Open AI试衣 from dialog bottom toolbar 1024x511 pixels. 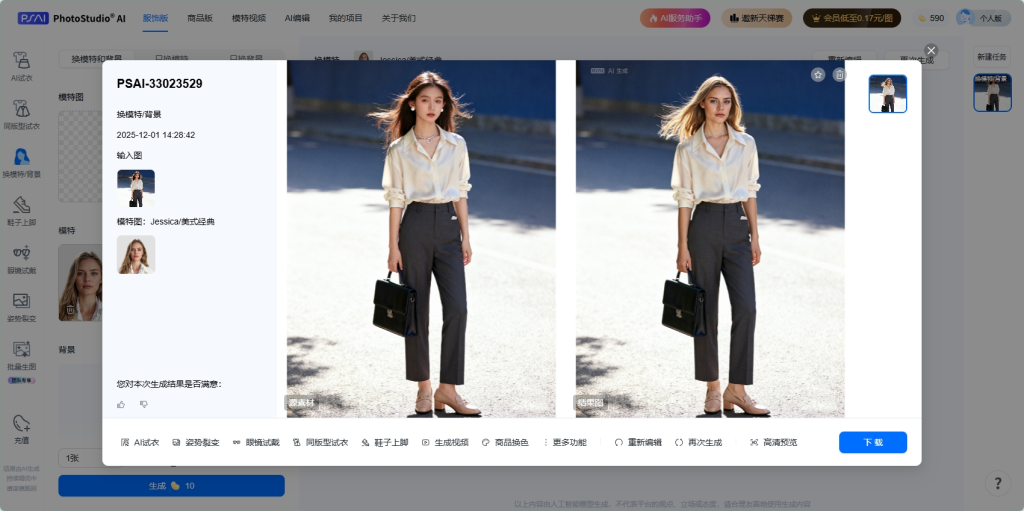click(x=140, y=442)
